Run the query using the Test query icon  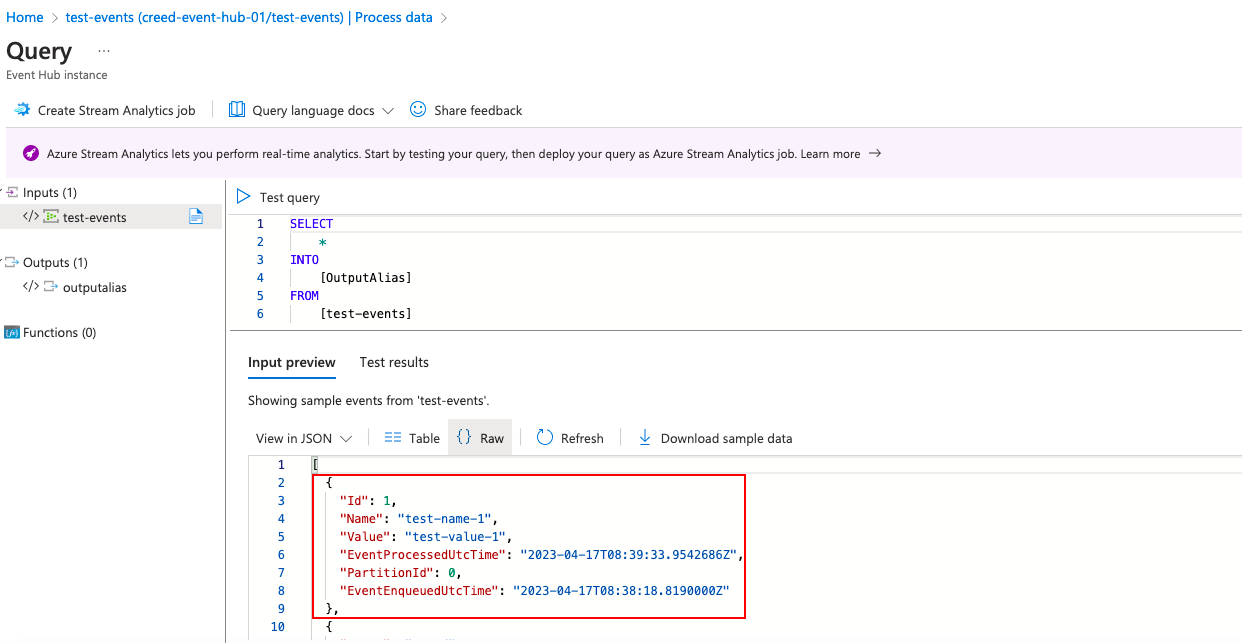243,197
